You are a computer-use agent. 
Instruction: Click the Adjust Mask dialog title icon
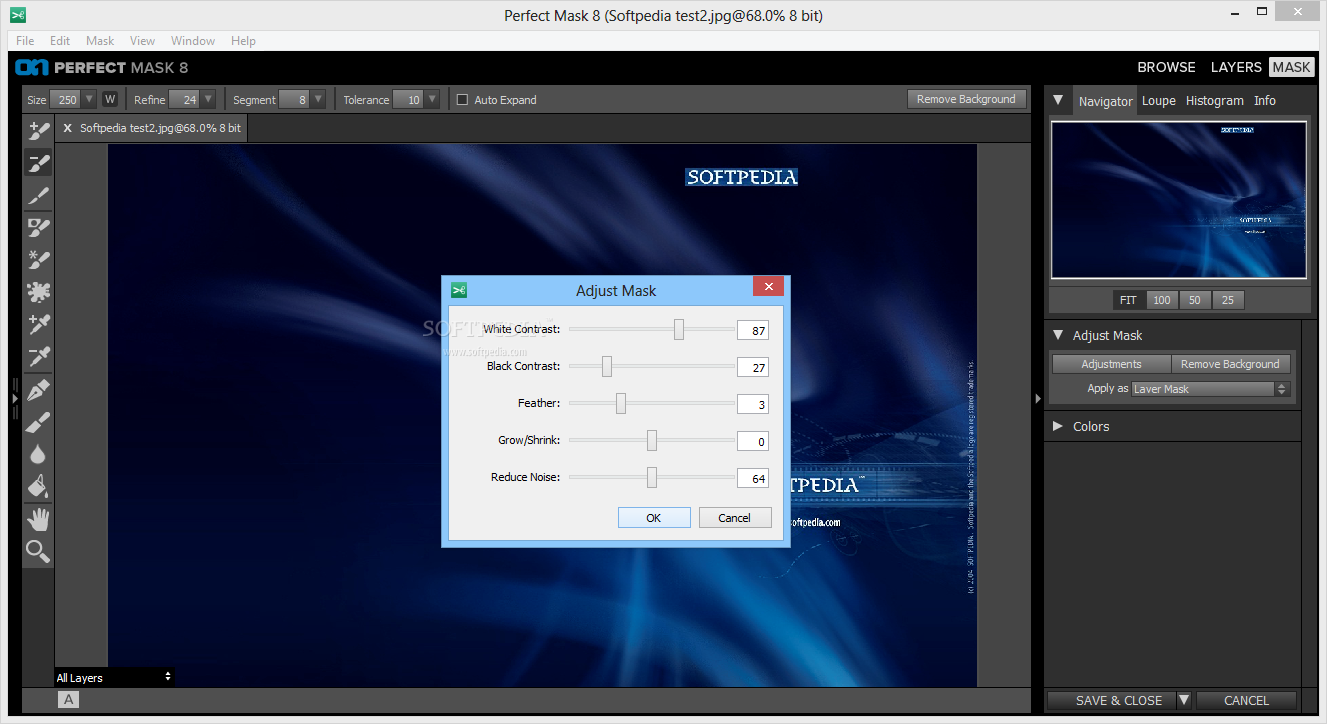click(459, 290)
